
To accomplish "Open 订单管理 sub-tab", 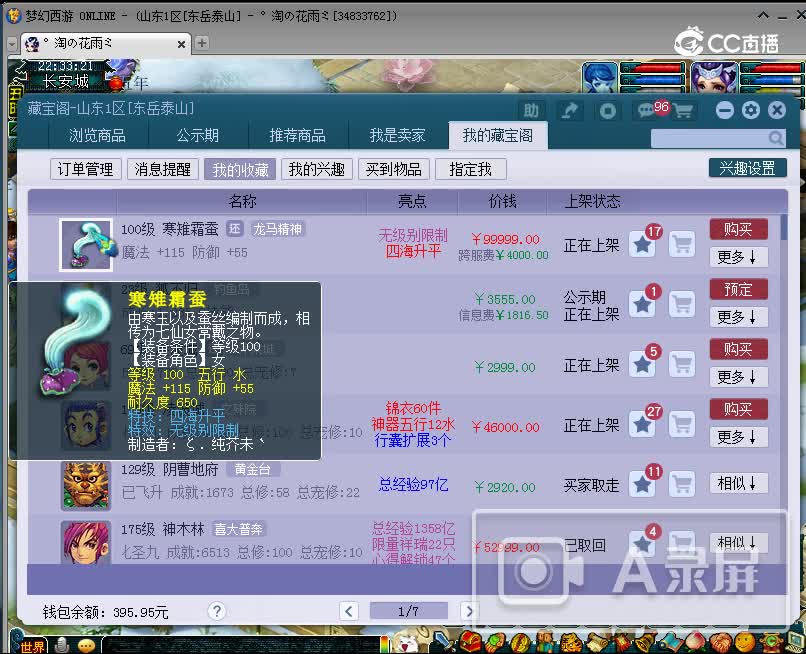I will (x=85, y=169).
